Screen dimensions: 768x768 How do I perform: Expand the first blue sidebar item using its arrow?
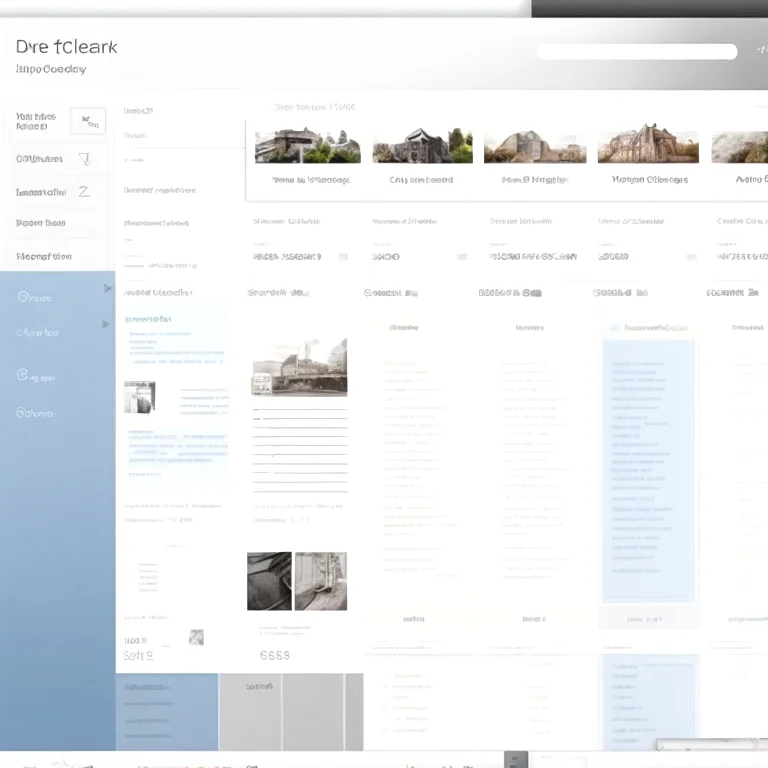[x=107, y=288]
